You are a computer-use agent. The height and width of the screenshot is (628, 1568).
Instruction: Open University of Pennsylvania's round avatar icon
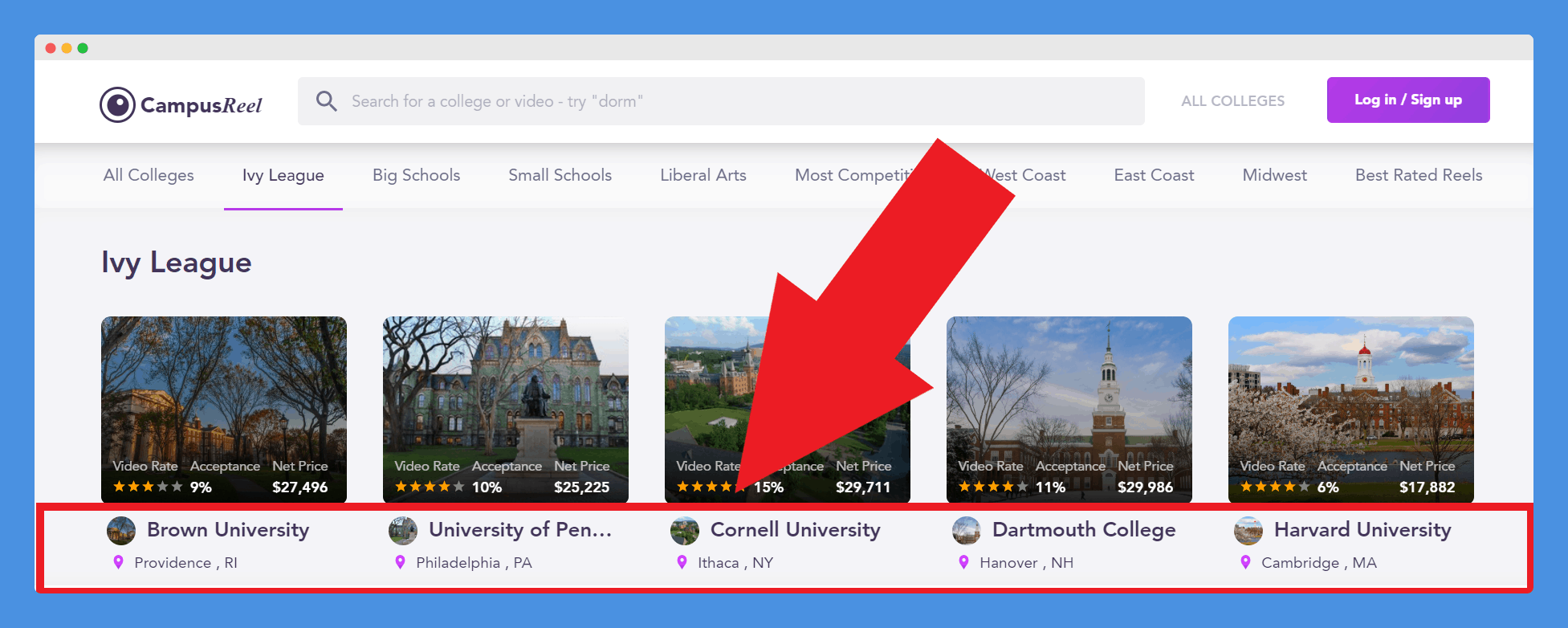403,531
